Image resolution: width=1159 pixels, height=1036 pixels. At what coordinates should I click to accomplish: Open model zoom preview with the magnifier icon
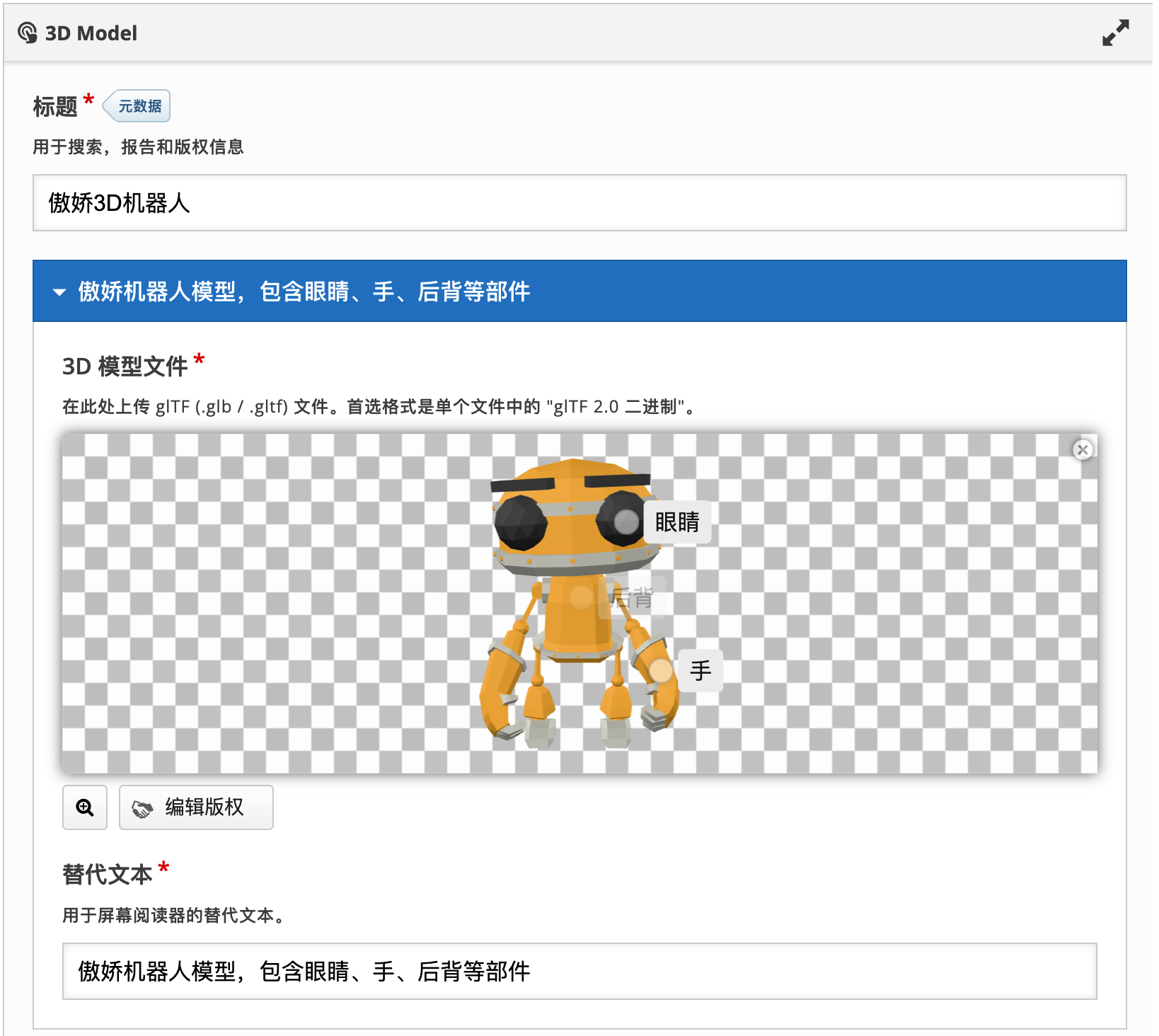(84, 807)
